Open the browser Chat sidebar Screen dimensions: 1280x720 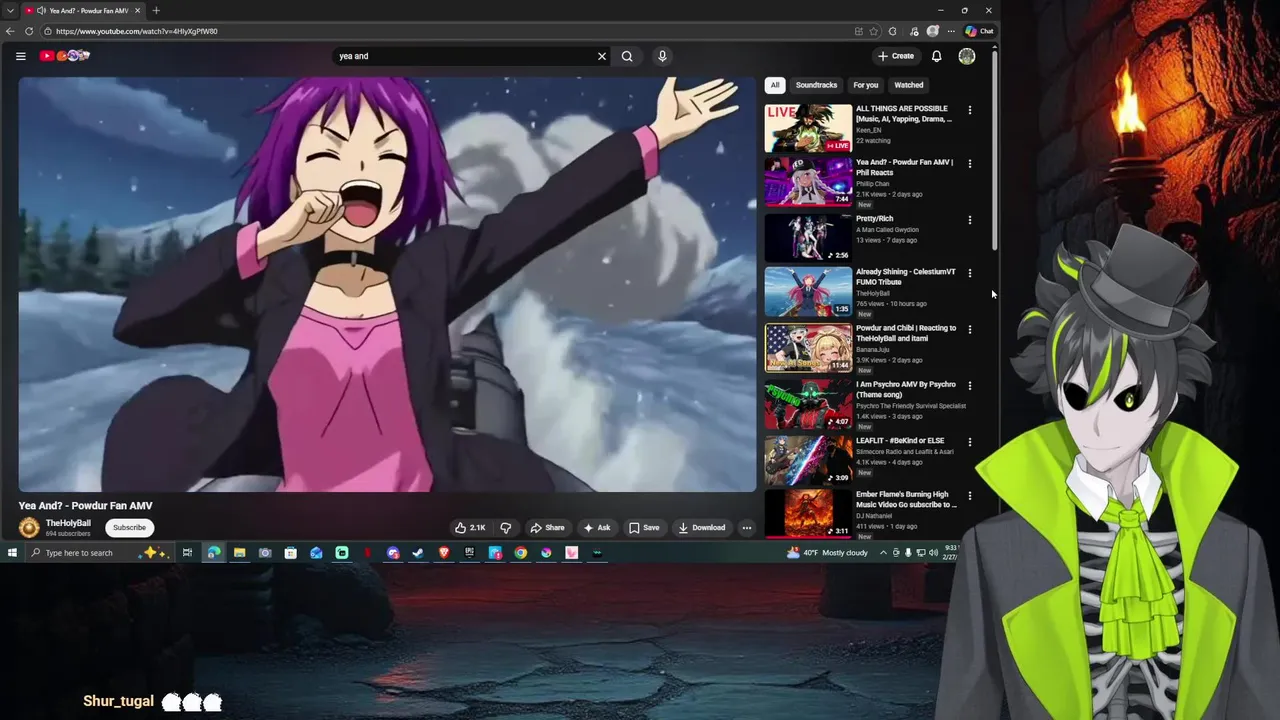[x=979, y=31]
